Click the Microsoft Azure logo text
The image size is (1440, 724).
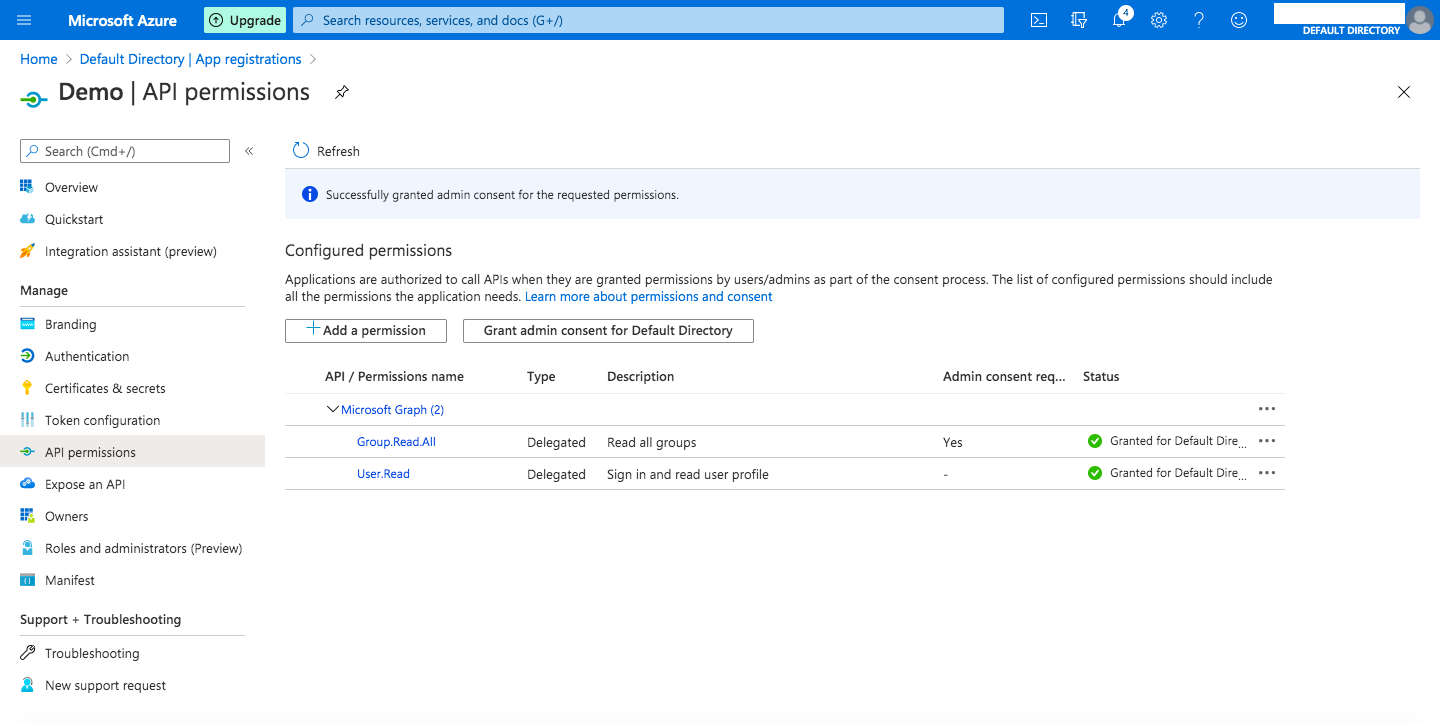pos(122,20)
